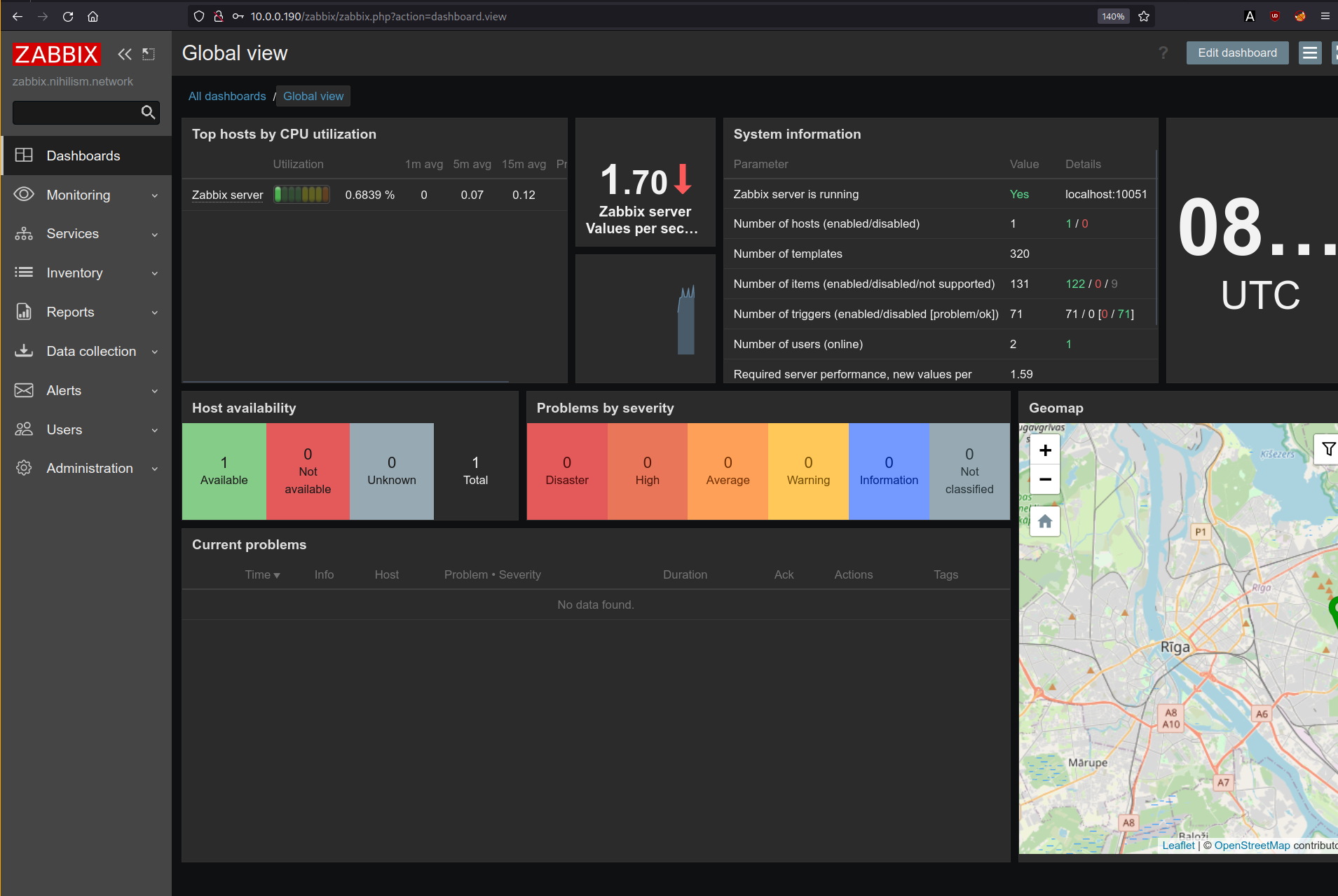Expand the Inventory menu chevron

tap(155, 274)
